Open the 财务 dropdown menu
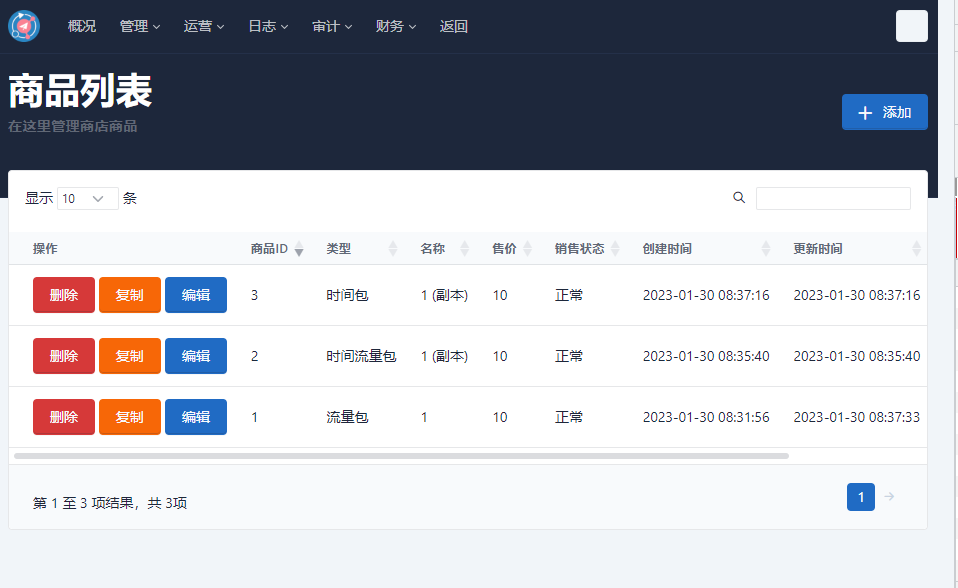 tap(396, 26)
